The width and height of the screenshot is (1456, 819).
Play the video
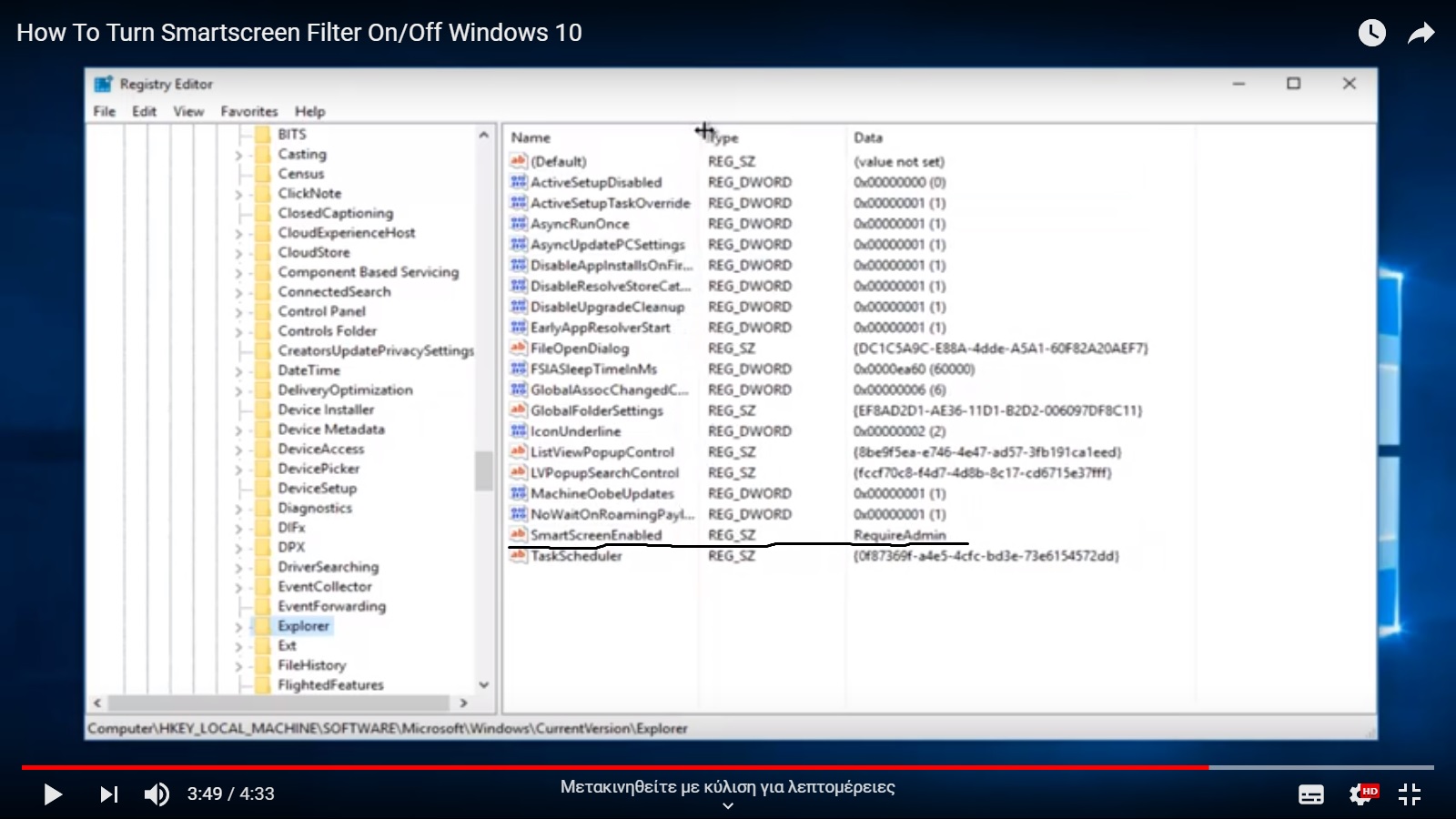53,794
